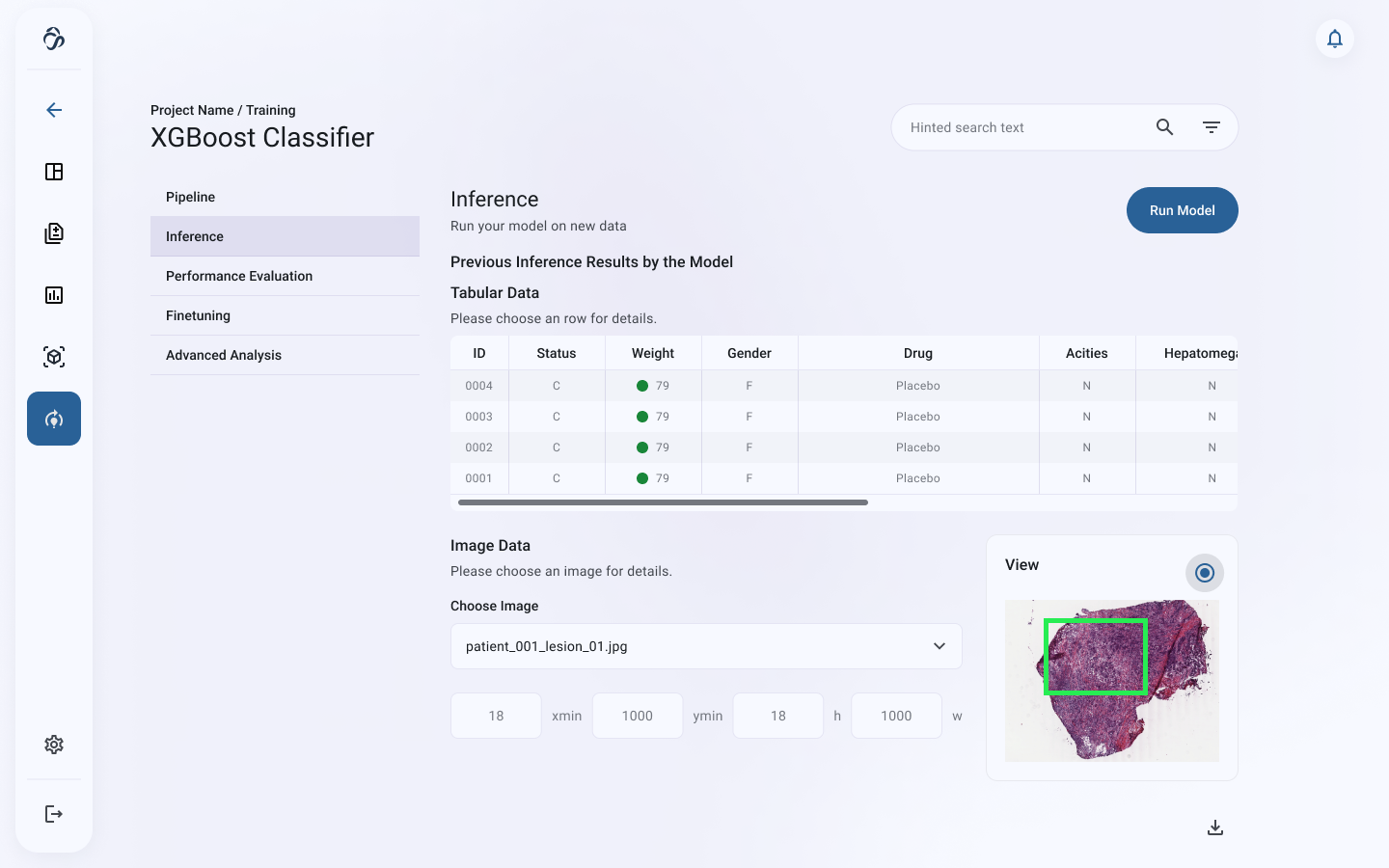Select table row with ID 0001
The width and height of the screenshot is (1389, 868).
[x=844, y=478]
